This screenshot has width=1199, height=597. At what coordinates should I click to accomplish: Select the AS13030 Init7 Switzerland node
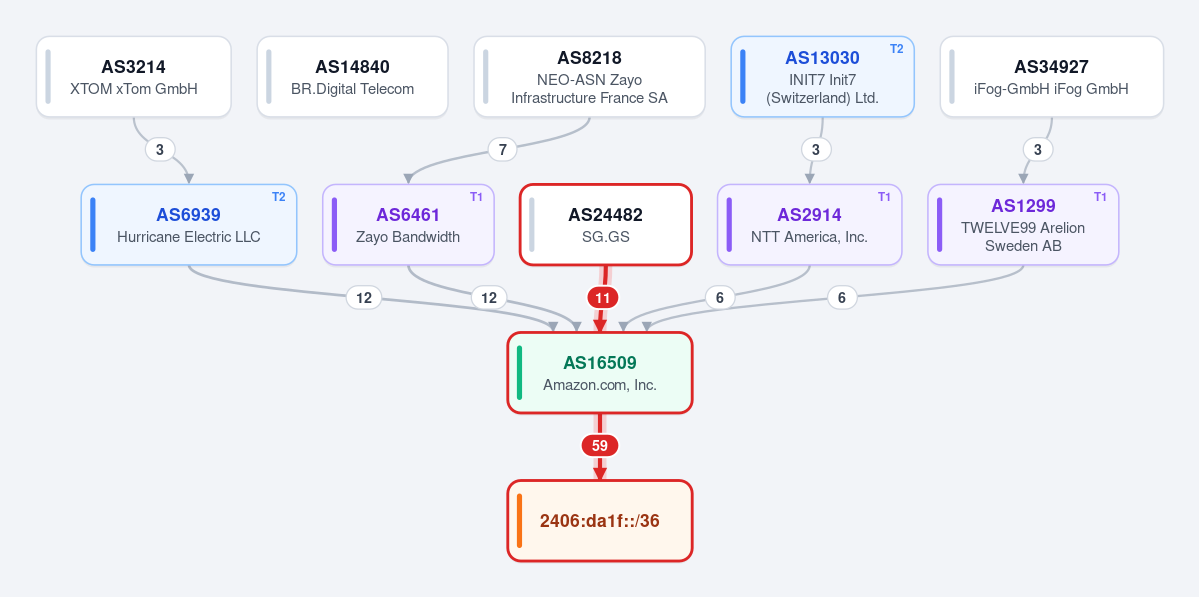tap(823, 77)
